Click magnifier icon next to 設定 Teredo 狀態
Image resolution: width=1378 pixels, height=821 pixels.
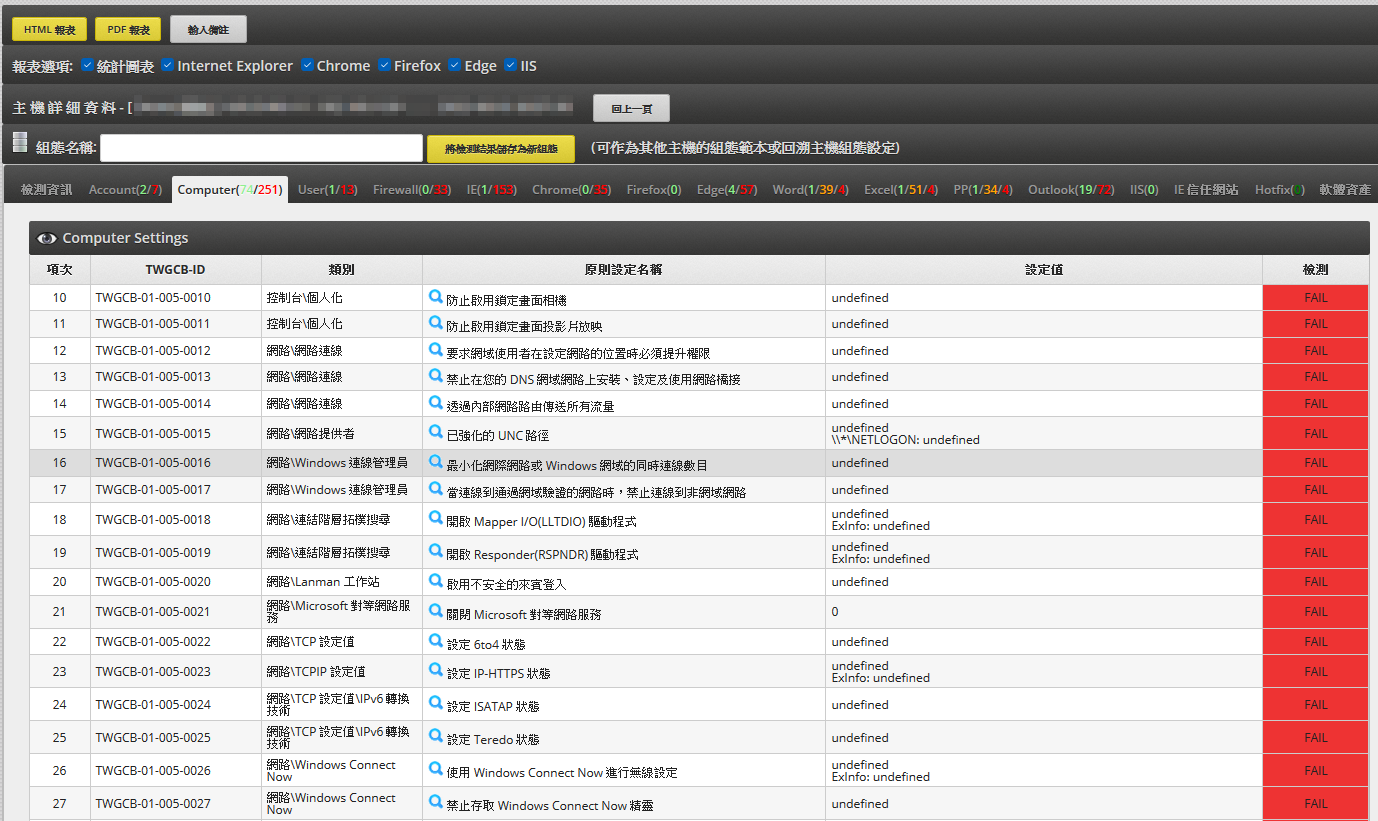[x=435, y=738]
